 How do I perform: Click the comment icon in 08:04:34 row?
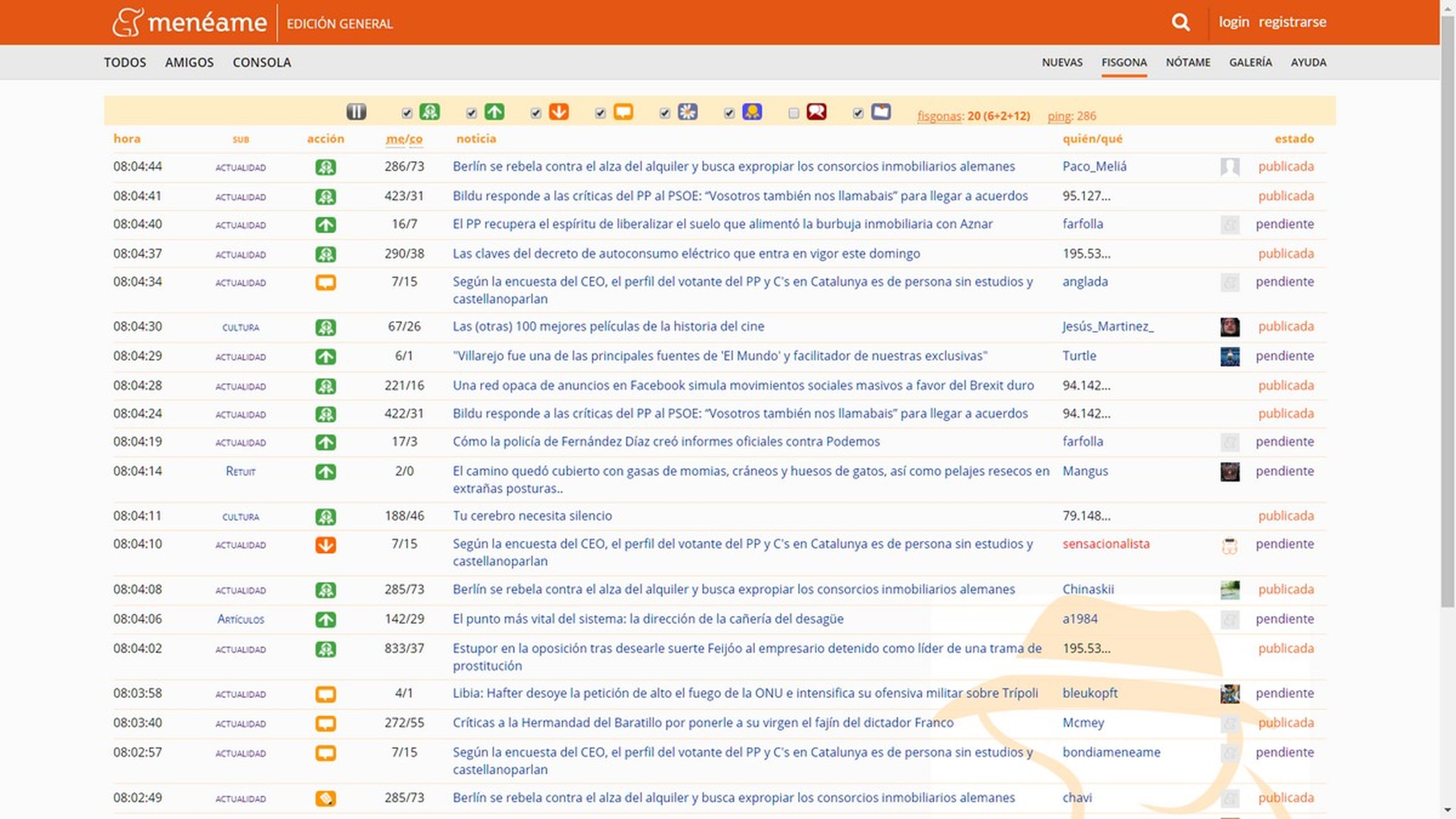(326, 282)
